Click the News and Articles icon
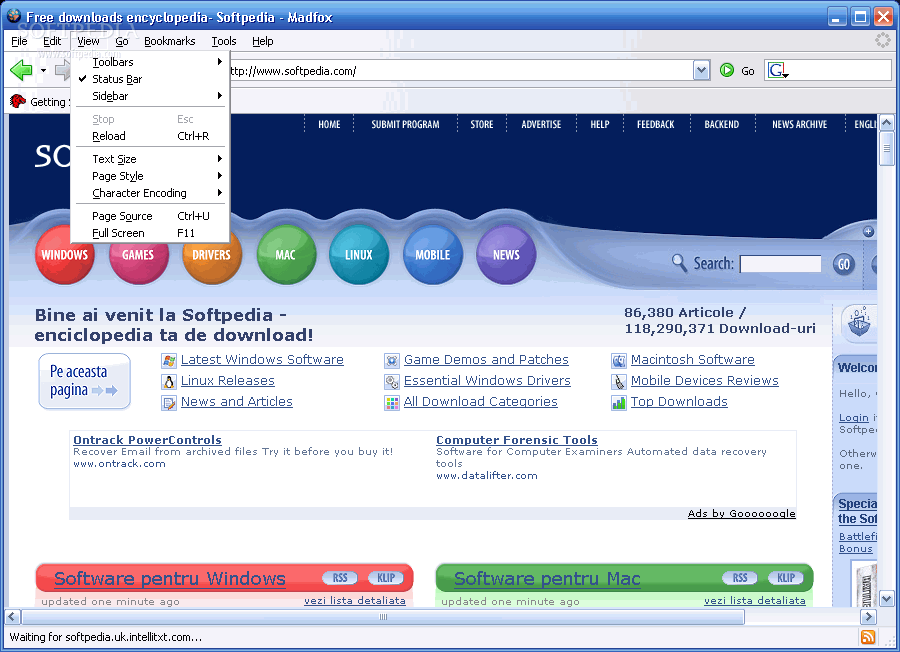Viewport: 900px width, 652px height. (x=169, y=403)
